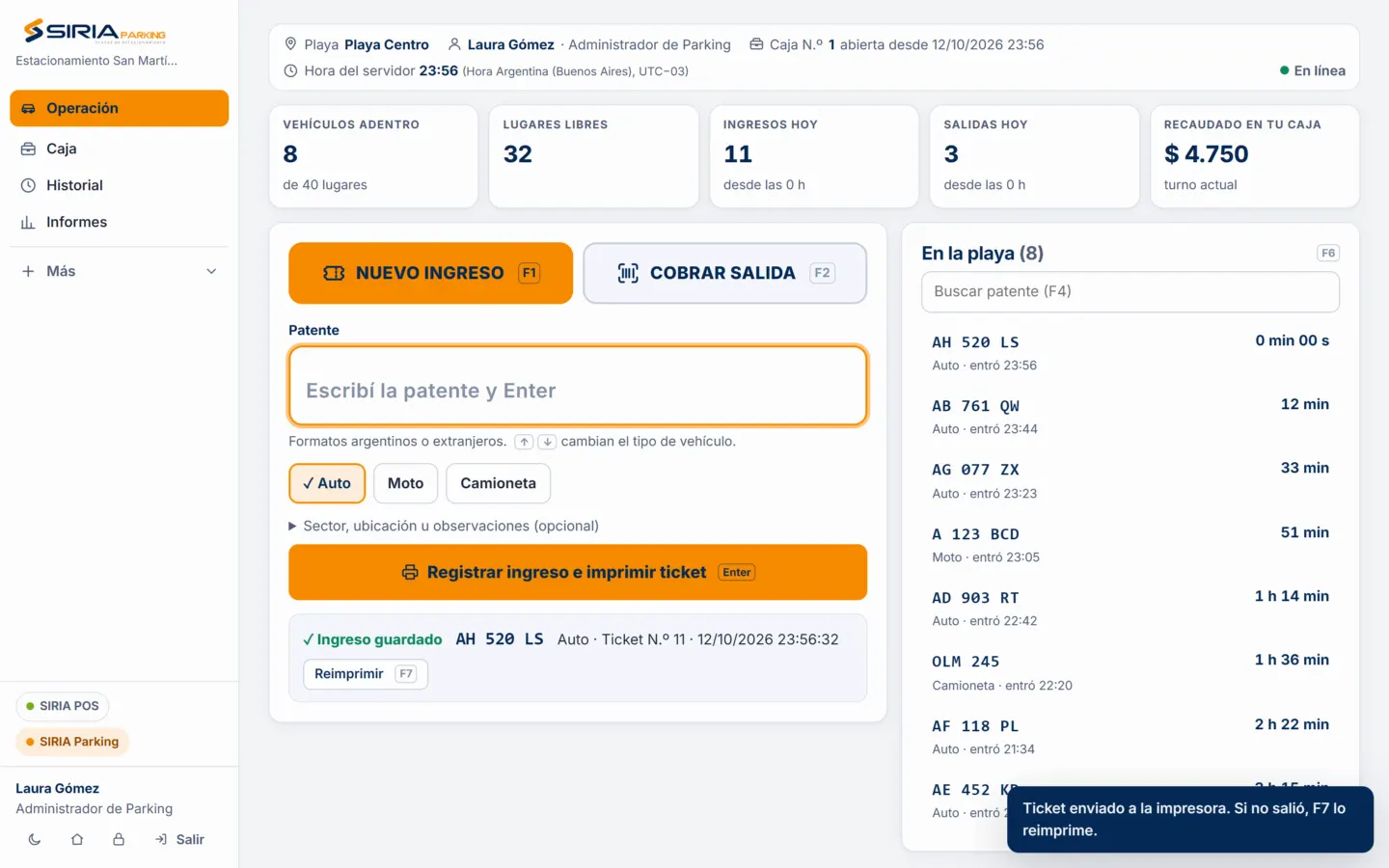Focus the Patente input field
The width and height of the screenshot is (1389, 868).
click(578, 386)
